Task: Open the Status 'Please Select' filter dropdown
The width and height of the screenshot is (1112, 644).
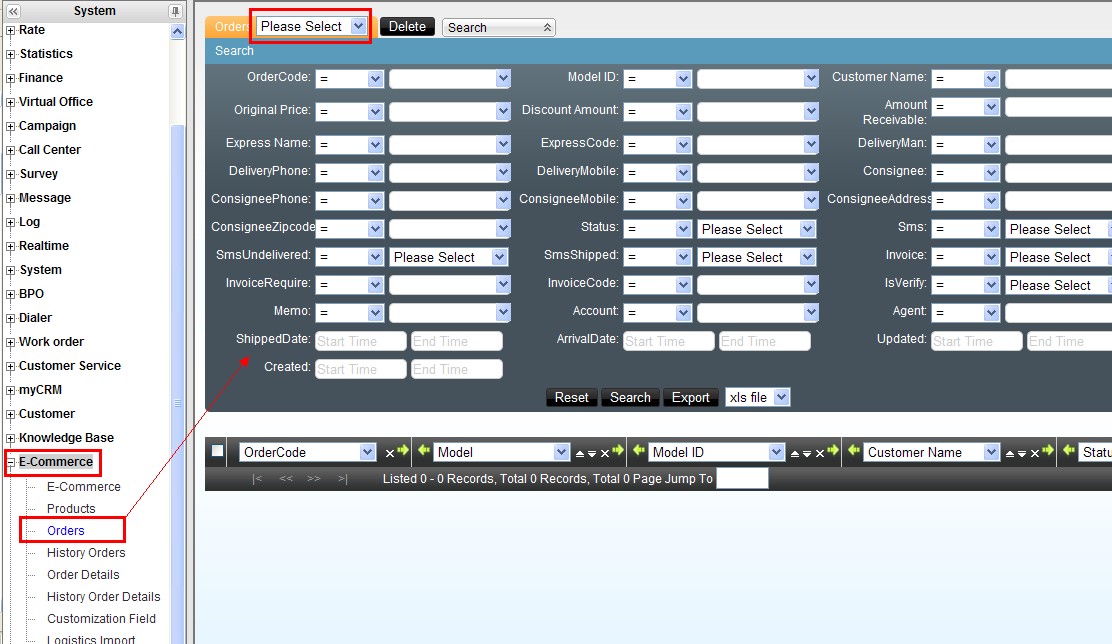Action: [756, 229]
